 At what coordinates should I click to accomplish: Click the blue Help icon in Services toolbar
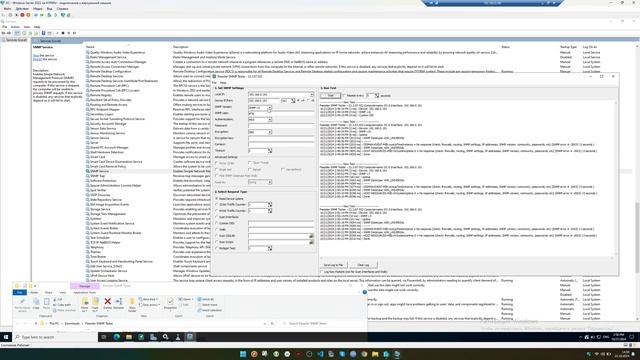click(x=44, y=33)
